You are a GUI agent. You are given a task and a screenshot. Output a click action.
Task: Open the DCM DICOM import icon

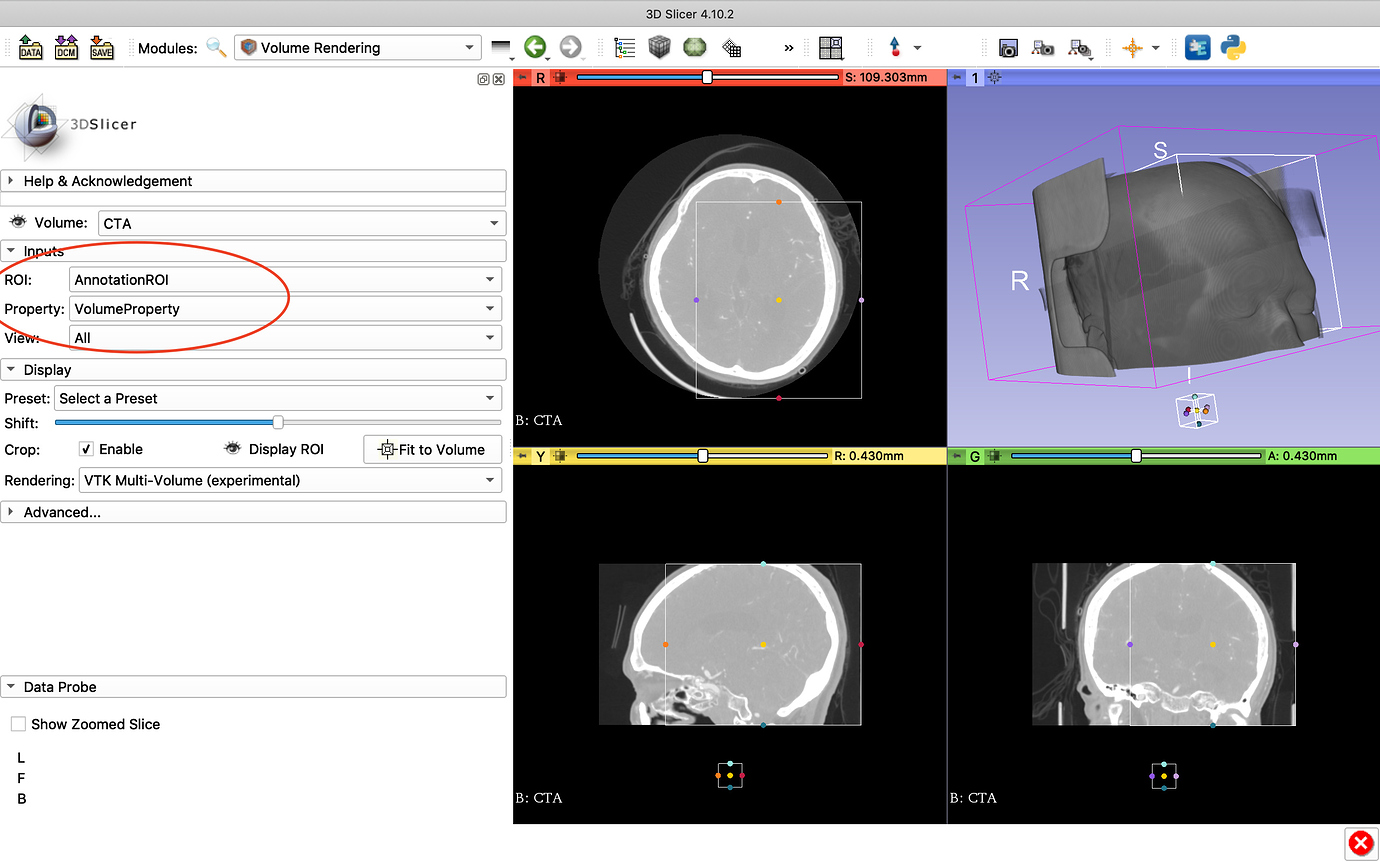point(66,48)
